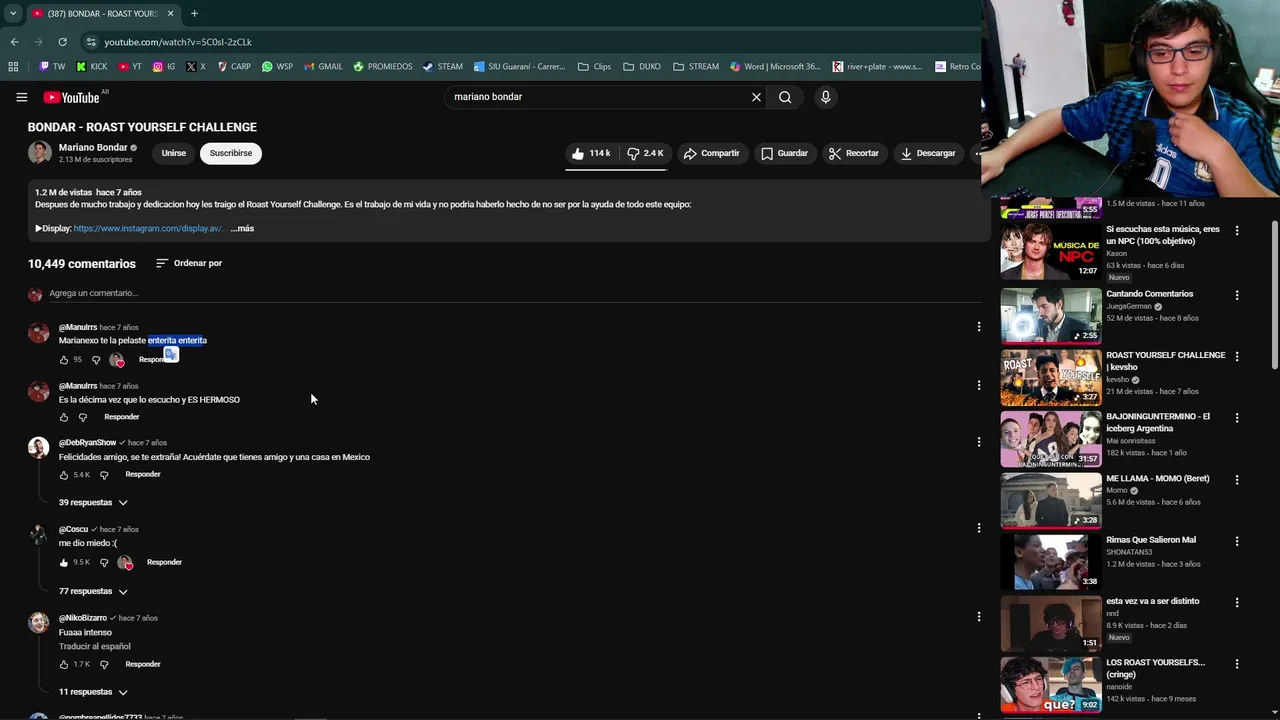
Task: Go back with the browser back arrow
Action: coord(14,42)
